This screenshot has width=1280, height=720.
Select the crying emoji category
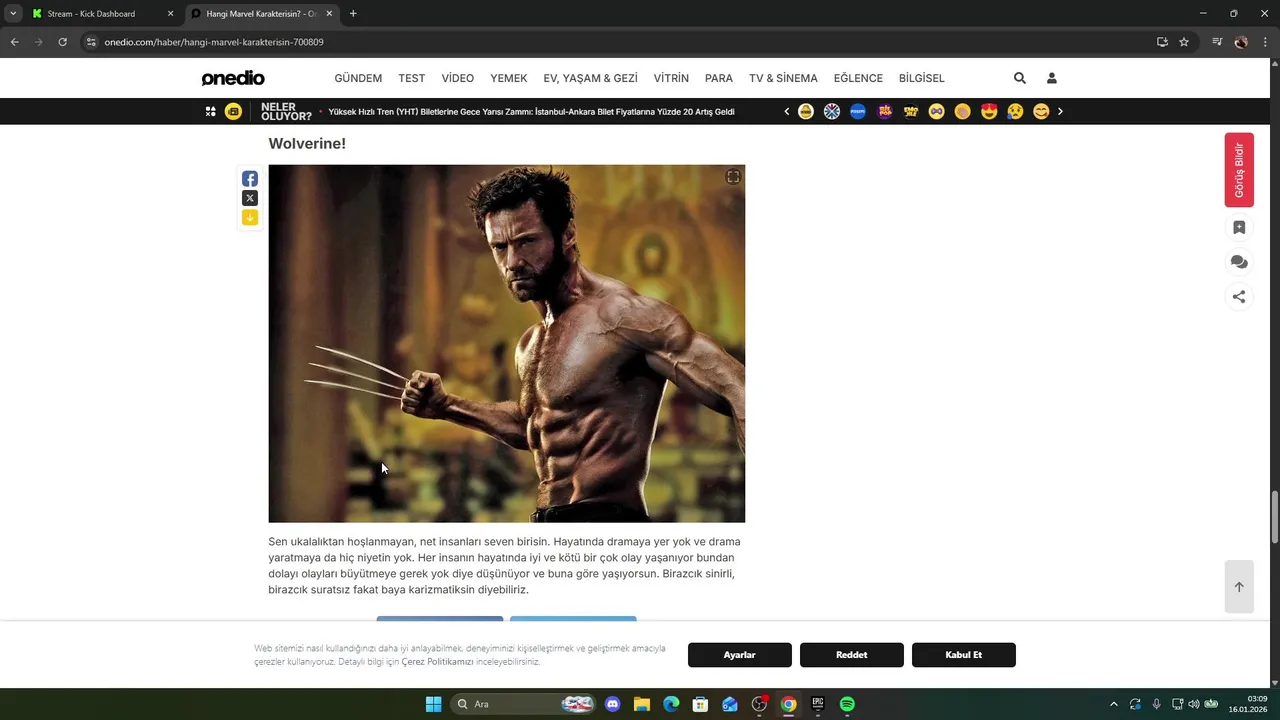click(x=1015, y=111)
